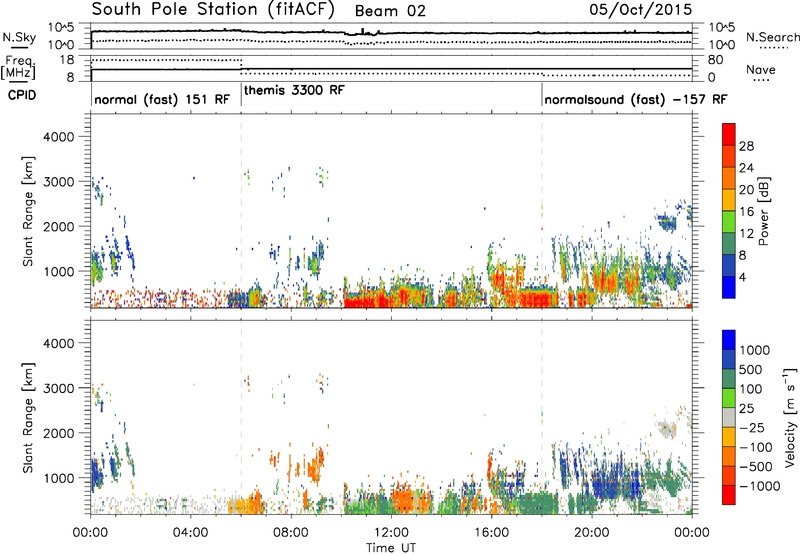Click the '80' Nave axis value

[715, 60]
